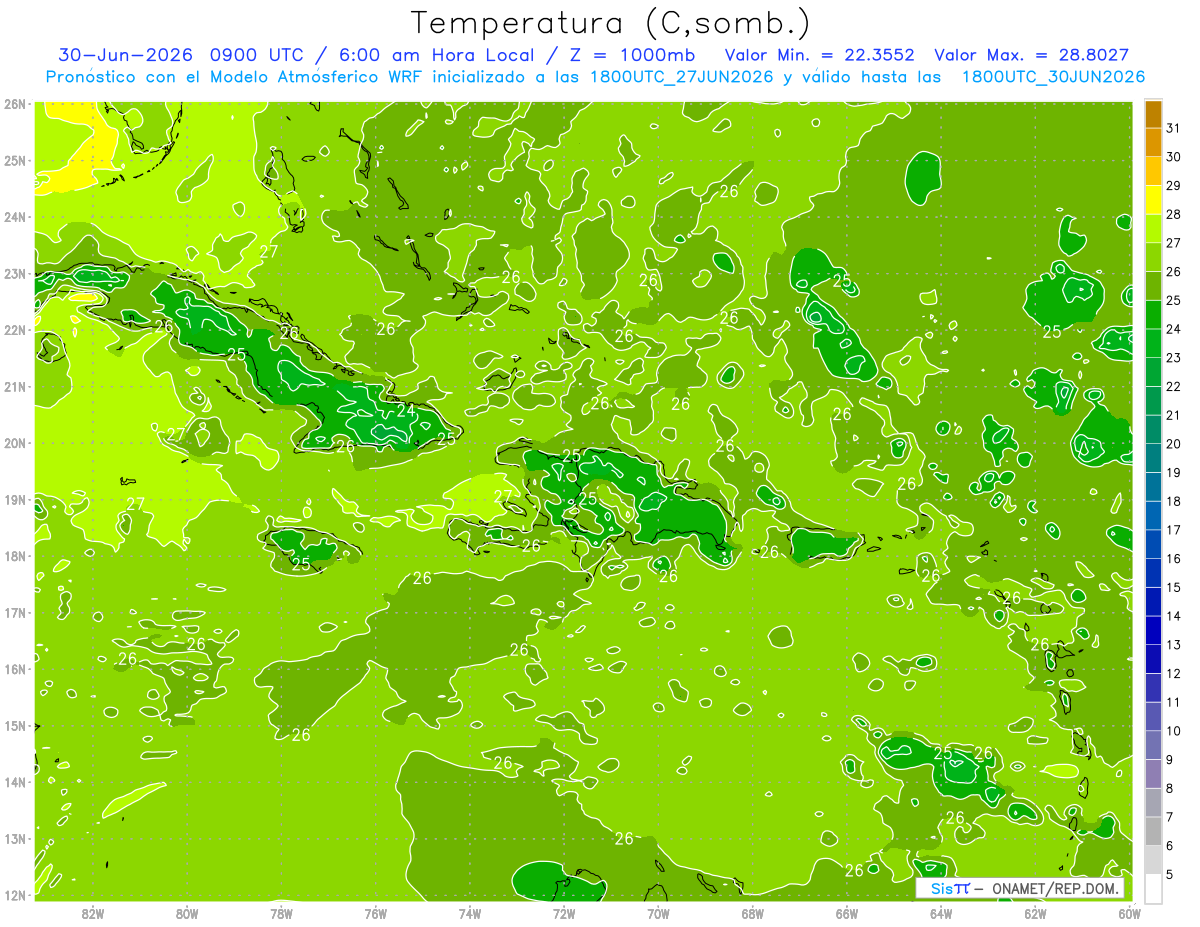Click the colorbar tick label '10'

point(1173,731)
